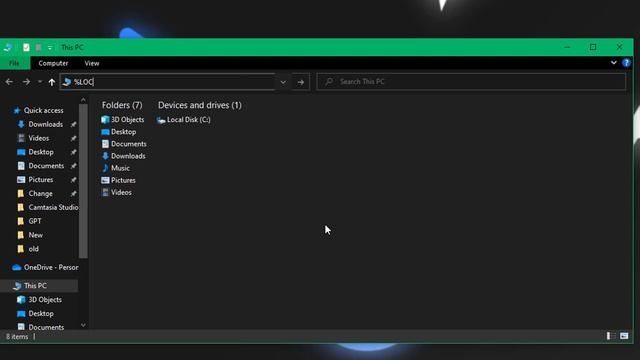Expand the ribbon with chevron
The image size is (640, 360).
pos(613,63)
